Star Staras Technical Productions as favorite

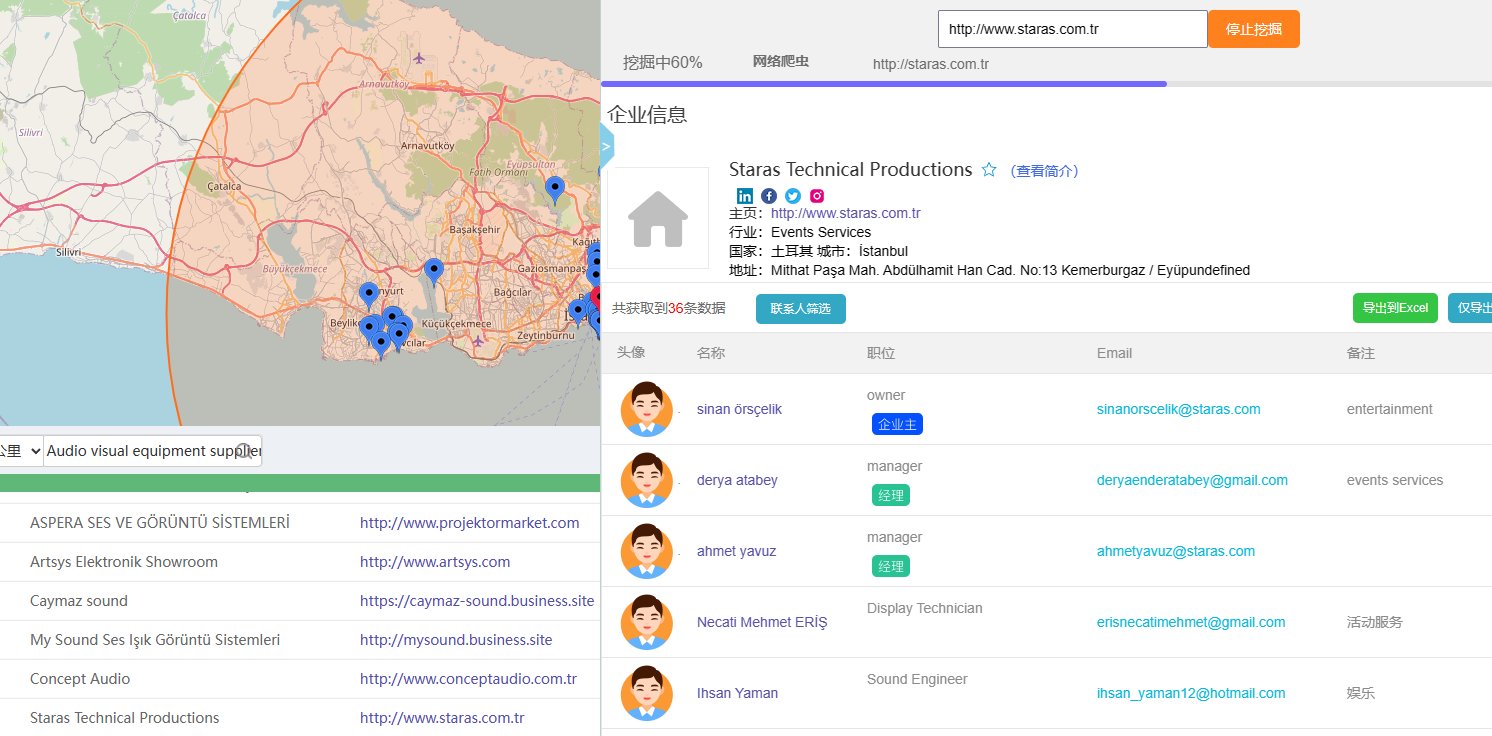(x=989, y=170)
